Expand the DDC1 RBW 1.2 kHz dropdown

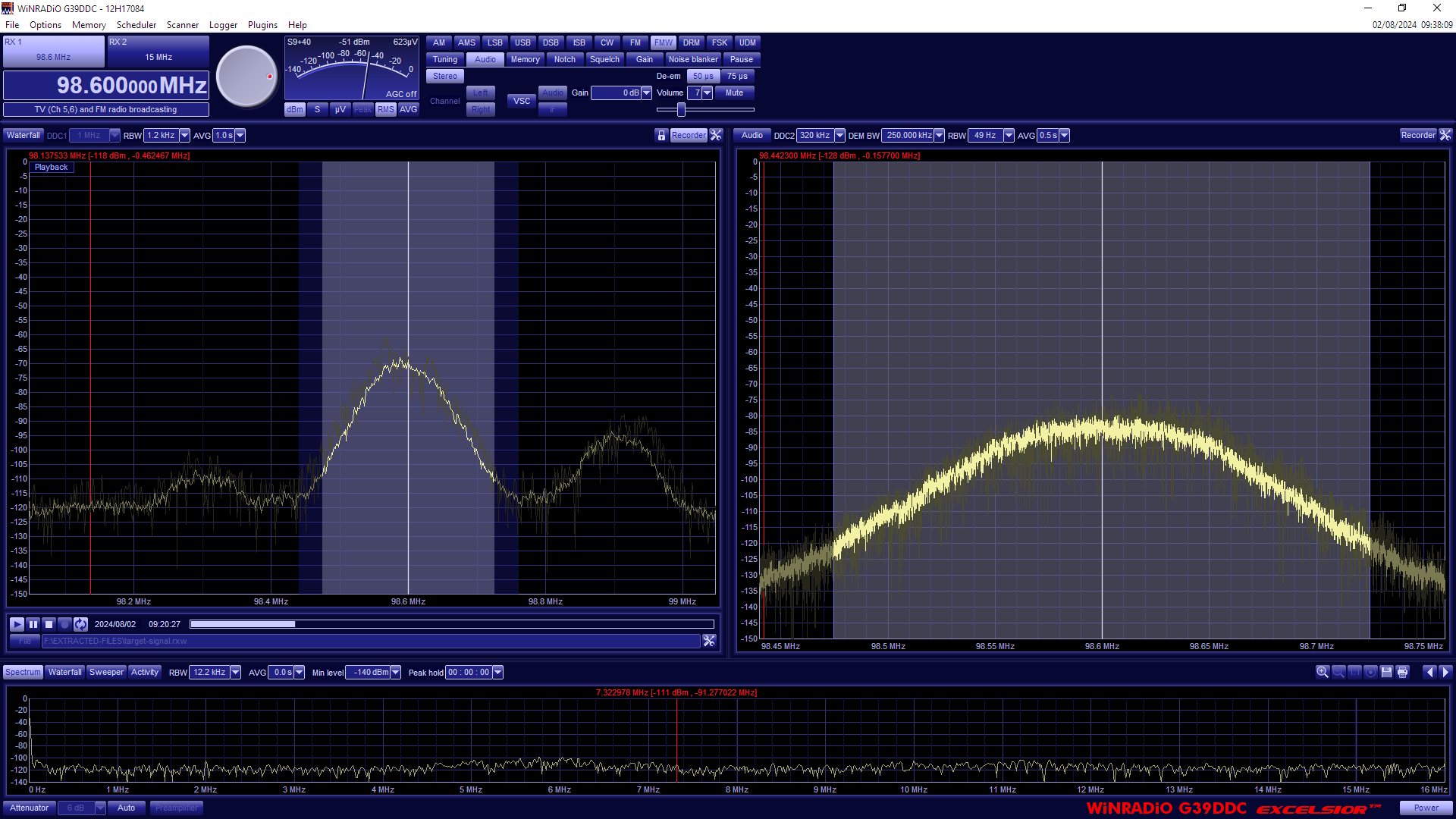184,135
